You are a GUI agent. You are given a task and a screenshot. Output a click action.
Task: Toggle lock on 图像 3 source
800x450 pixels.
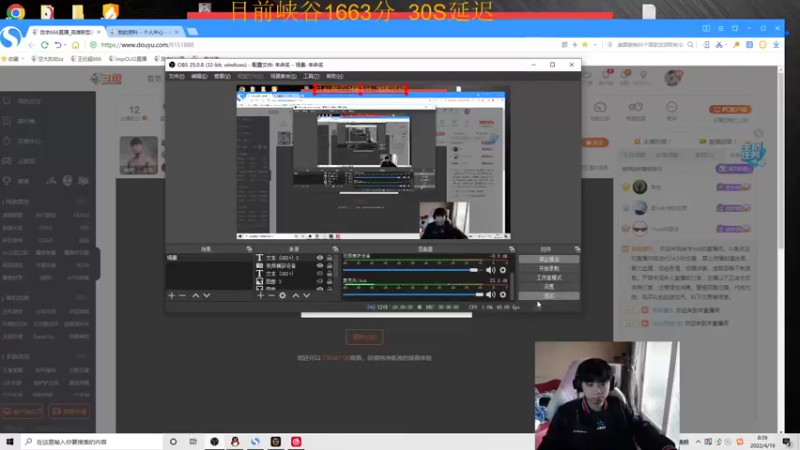click(x=330, y=281)
